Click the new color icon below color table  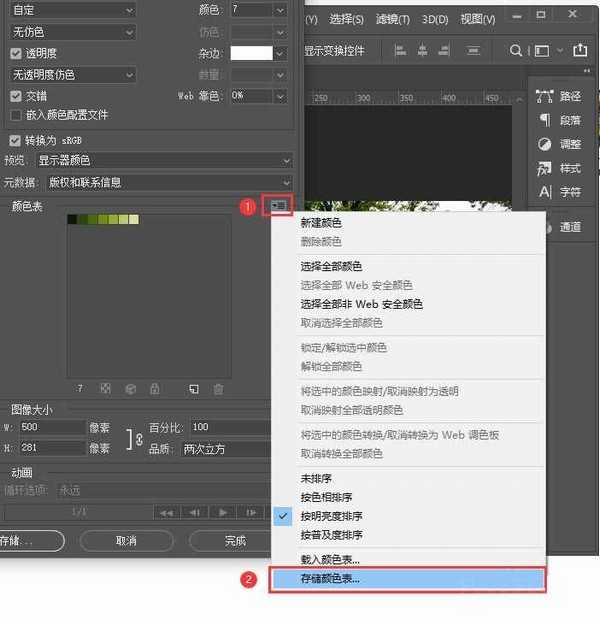pyautogui.click(x=194, y=388)
